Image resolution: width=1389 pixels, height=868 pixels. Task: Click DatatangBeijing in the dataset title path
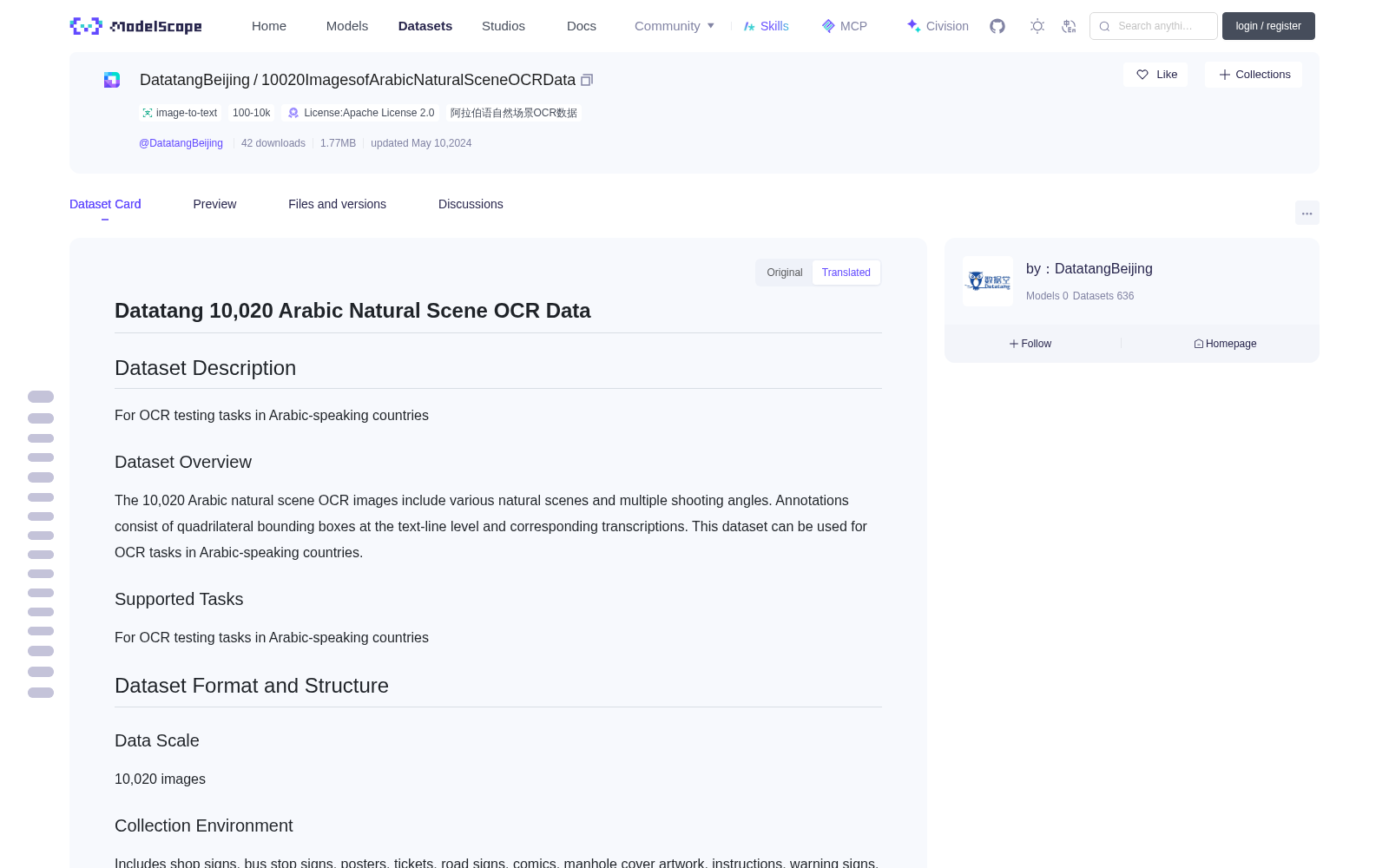(194, 80)
